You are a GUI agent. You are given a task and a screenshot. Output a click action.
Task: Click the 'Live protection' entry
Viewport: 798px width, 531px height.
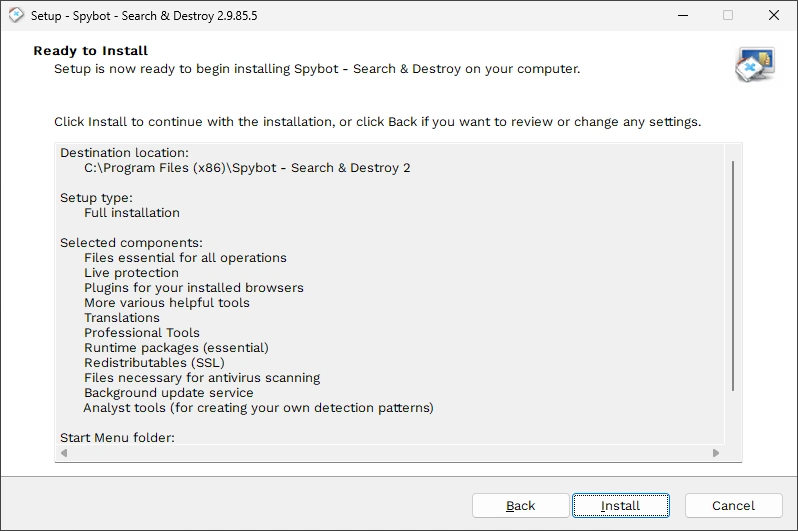[131, 273]
